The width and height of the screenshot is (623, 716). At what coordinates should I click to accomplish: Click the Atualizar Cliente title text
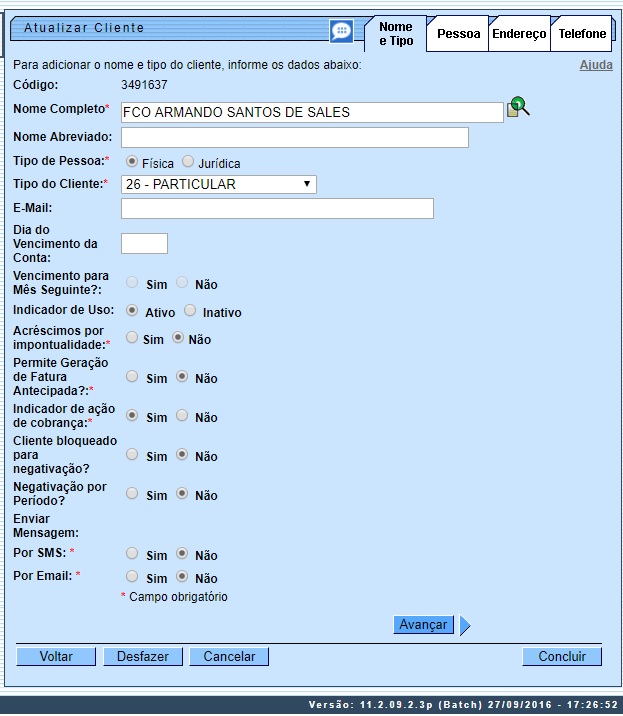tap(84, 28)
